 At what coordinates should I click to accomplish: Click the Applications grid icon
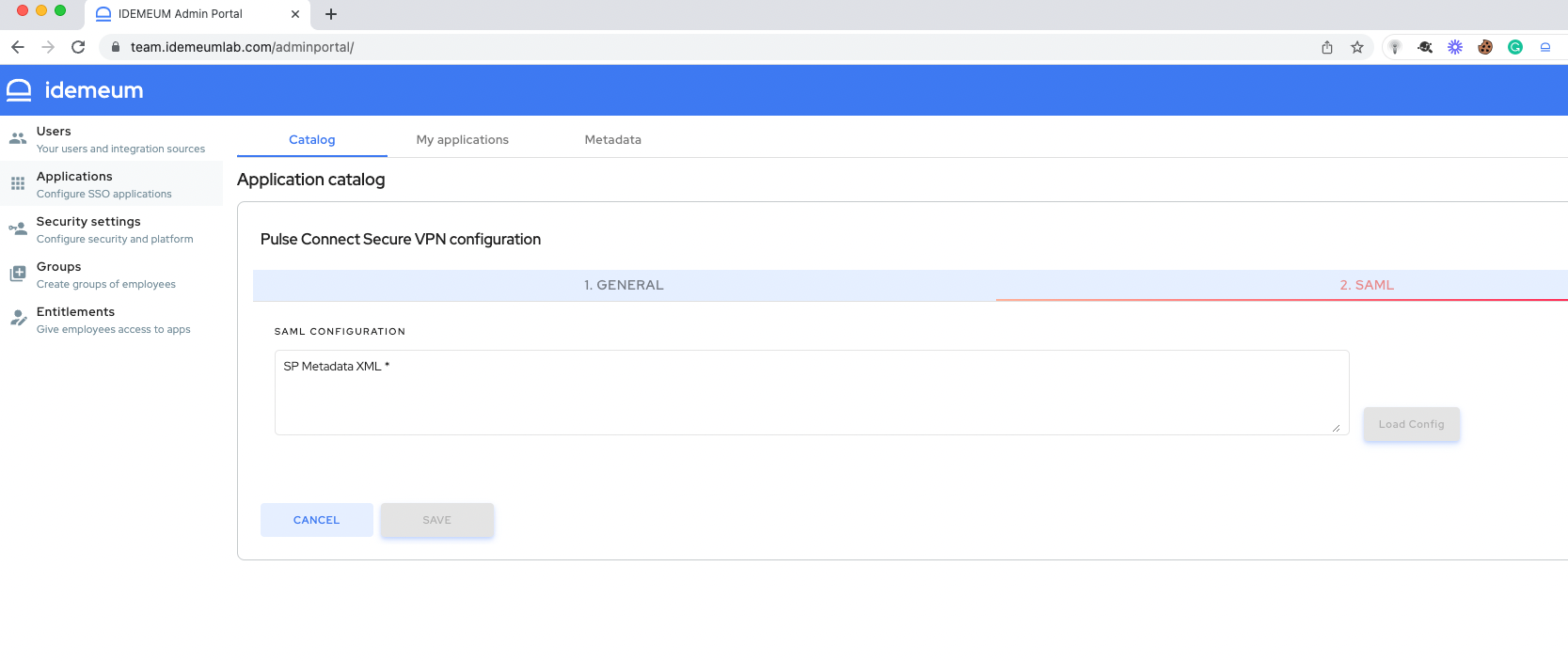pos(18,183)
